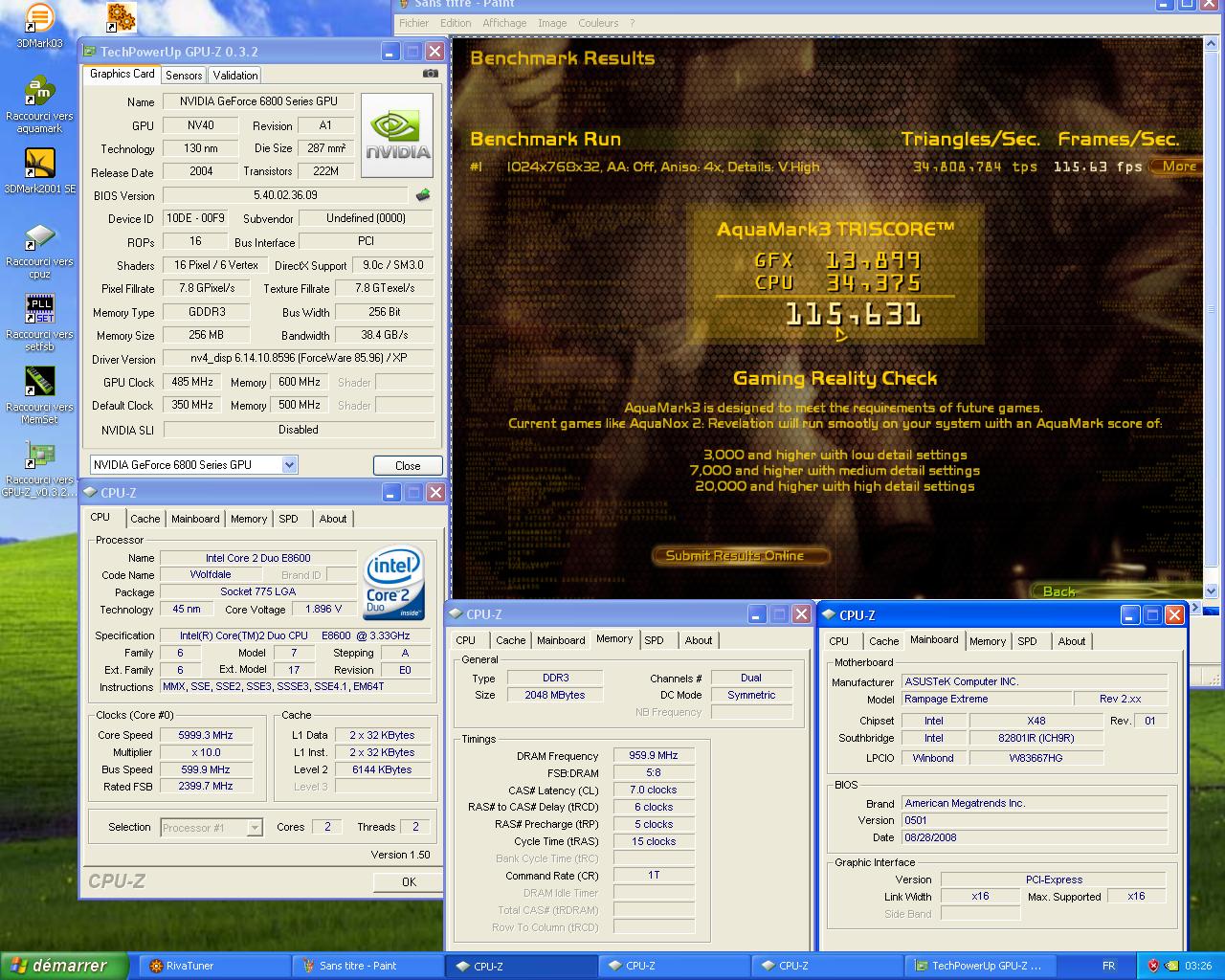Click the FR language indicator
This screenshot has width=1225, height=980.
[1108, 966]
